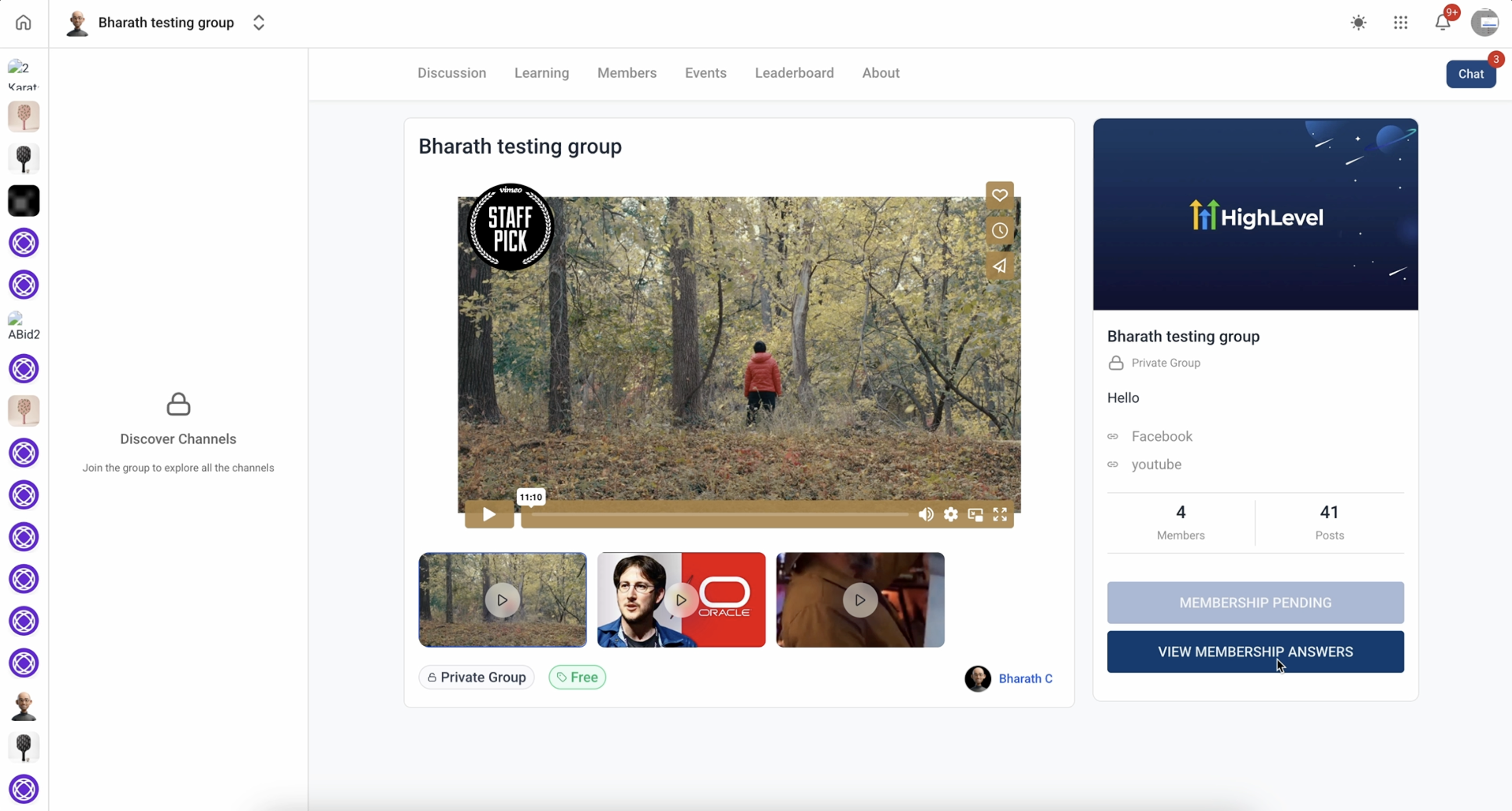Add video to Watch Later clock icon
The height and width of the screenshot is (811, 1512).
click(999, 231)
